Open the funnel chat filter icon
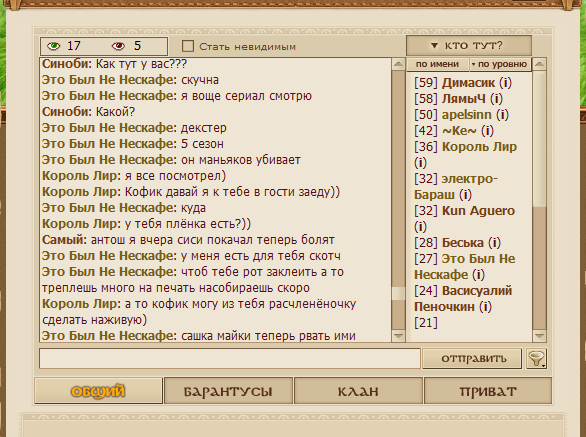This screenshot has height=437, width=586. [536, 358]
